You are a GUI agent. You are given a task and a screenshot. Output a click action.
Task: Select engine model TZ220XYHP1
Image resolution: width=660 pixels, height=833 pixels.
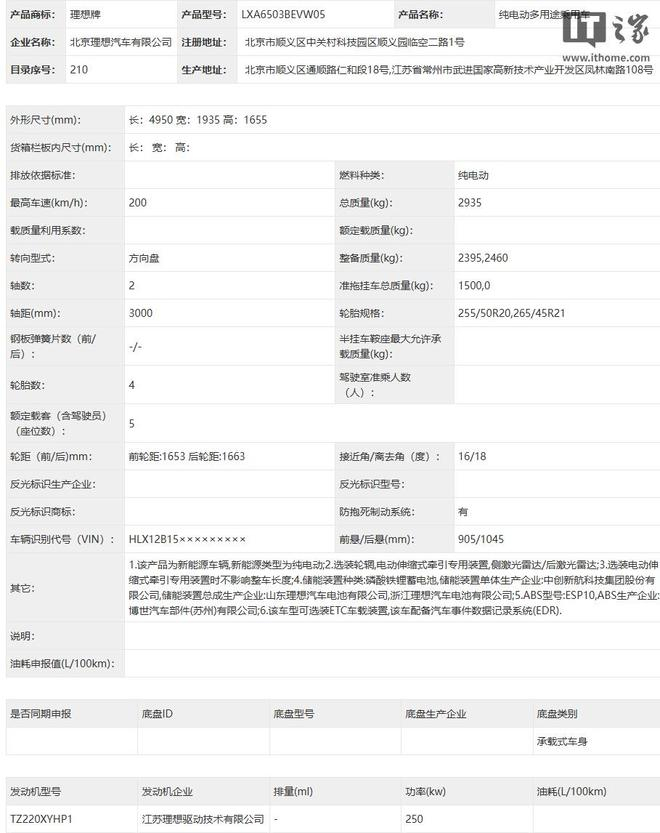[40, 819]
